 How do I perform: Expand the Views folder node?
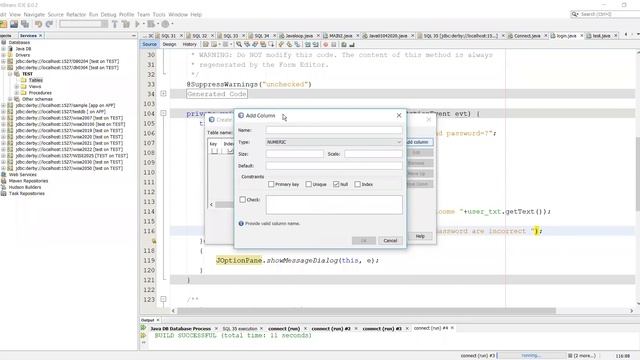tap(17, 87)
